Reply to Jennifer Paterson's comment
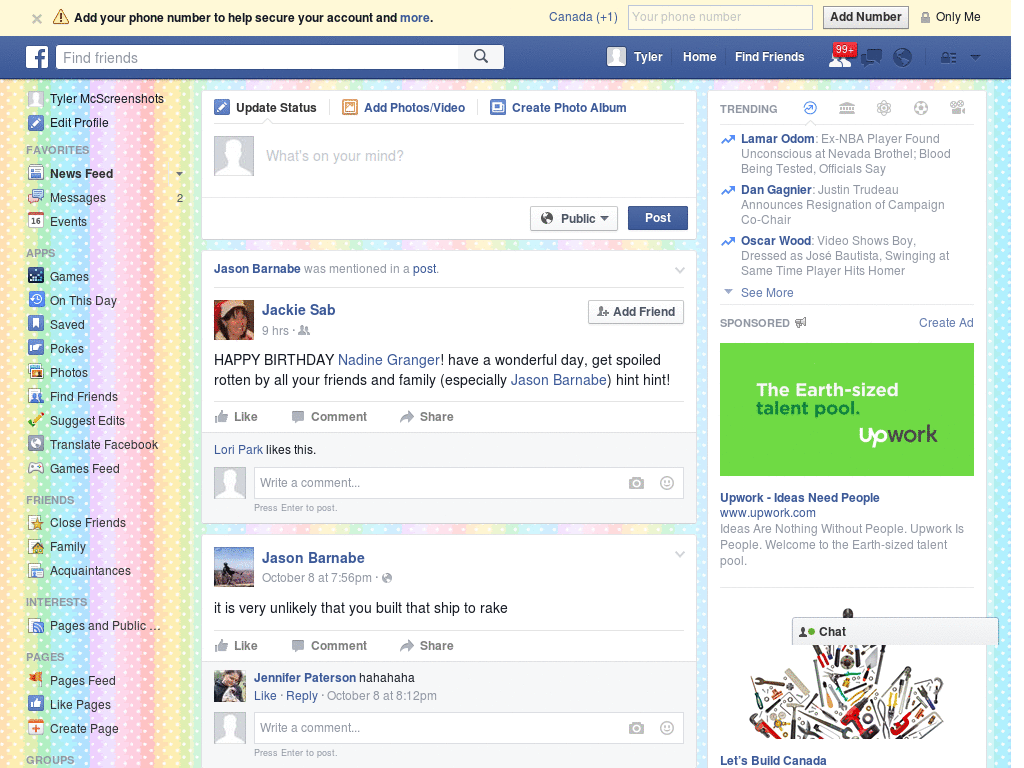Image resolution: width=1024 pixels, height=768 pixels. [302, 696]
